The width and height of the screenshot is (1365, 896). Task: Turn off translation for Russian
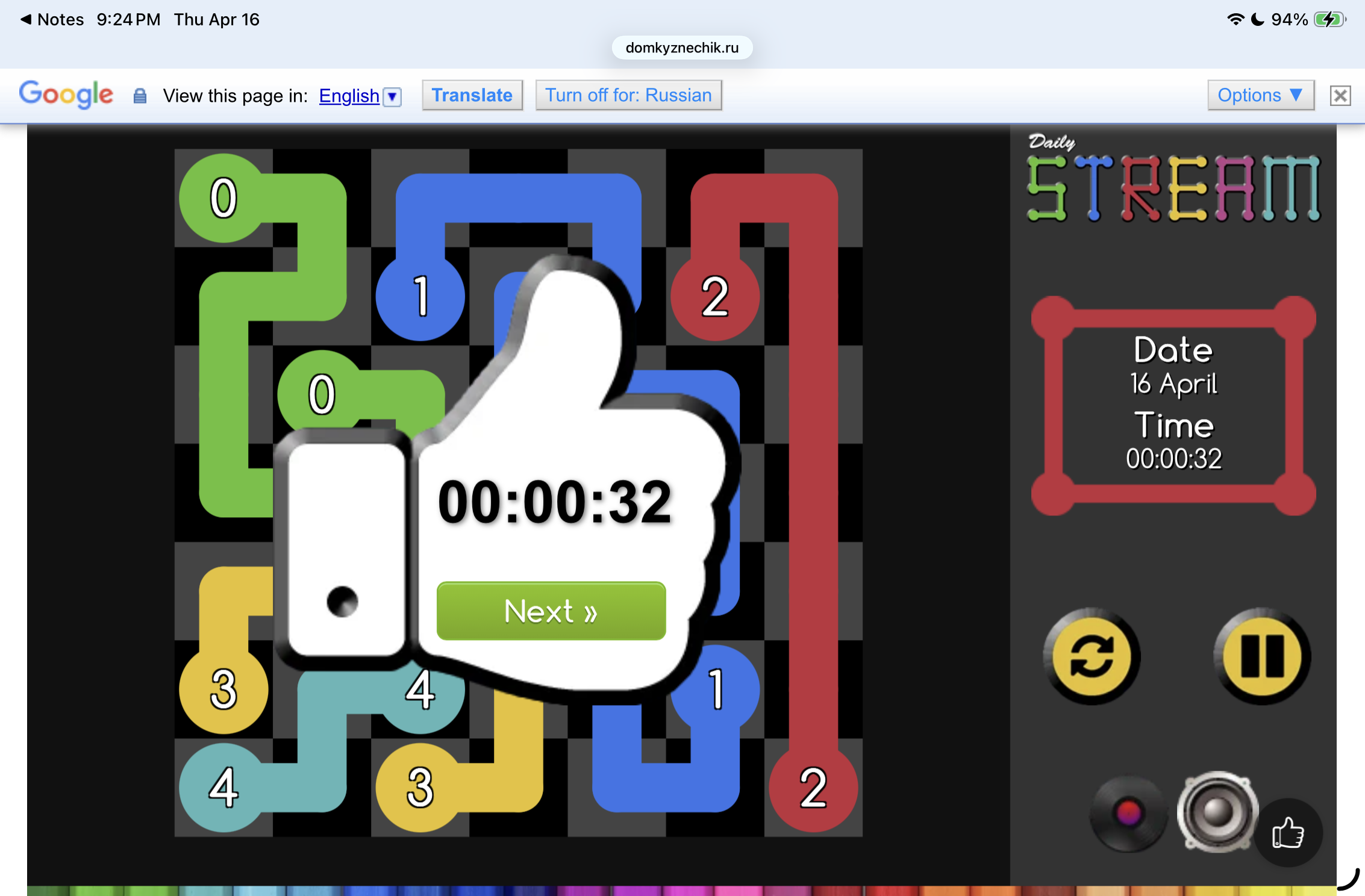pyautogui.click(x=628, y=95)
